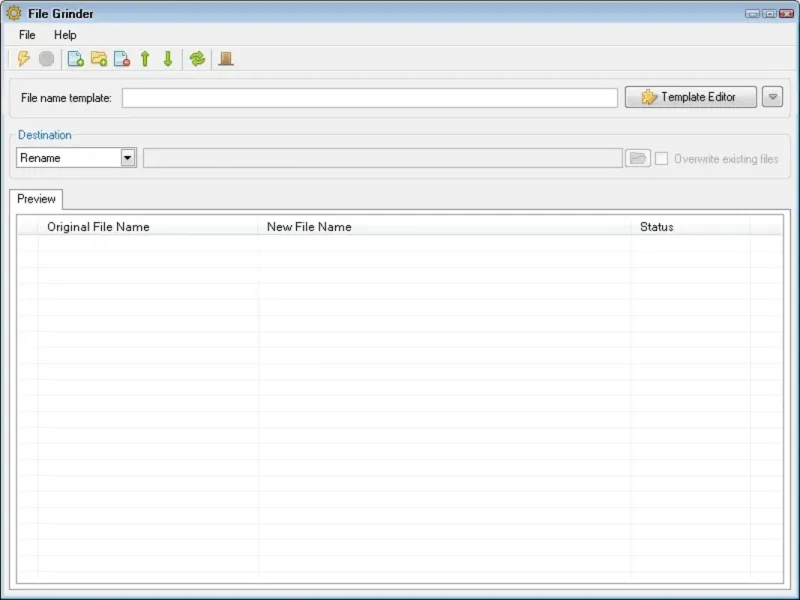Expand the dropdown arrow beside Template Editor
The width and height of the screenshot is (800, 600).
tap(772, 97)
